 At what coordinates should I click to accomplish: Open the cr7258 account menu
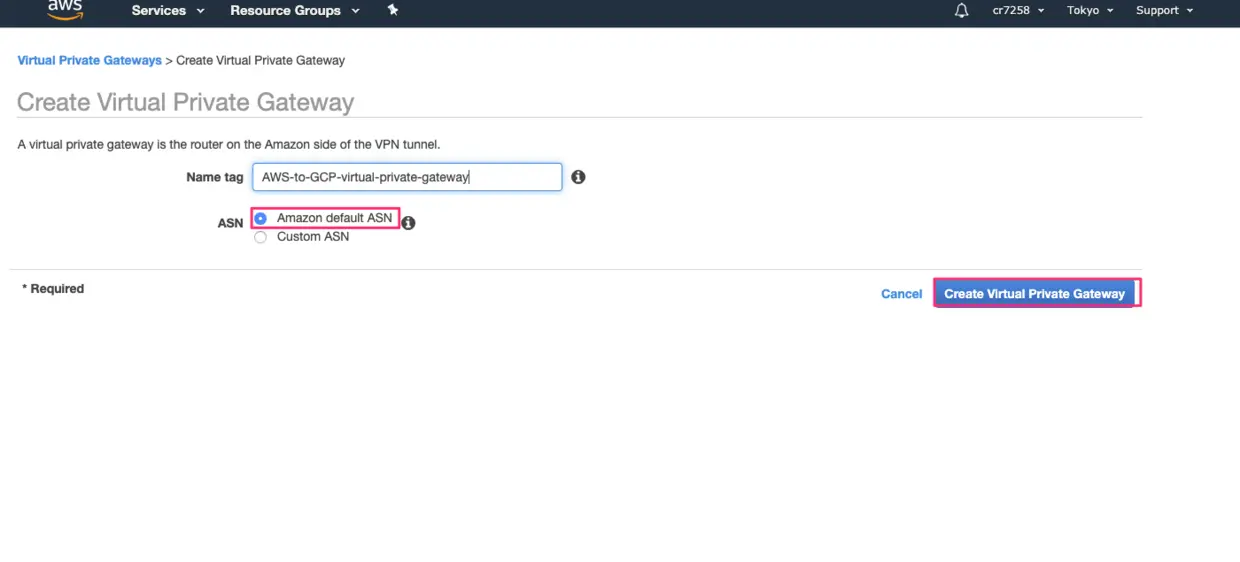(1018, 10)
